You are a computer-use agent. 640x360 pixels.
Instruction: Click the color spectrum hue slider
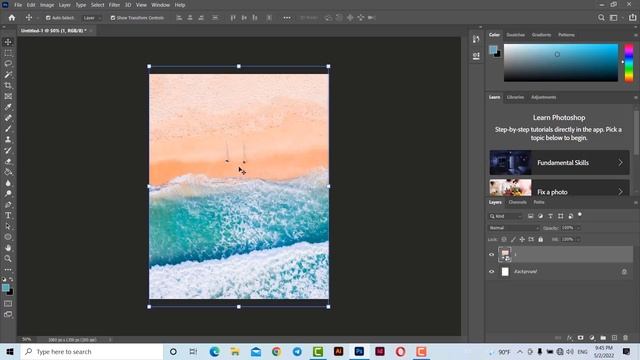pyautogui.click(x=629, y=63)
